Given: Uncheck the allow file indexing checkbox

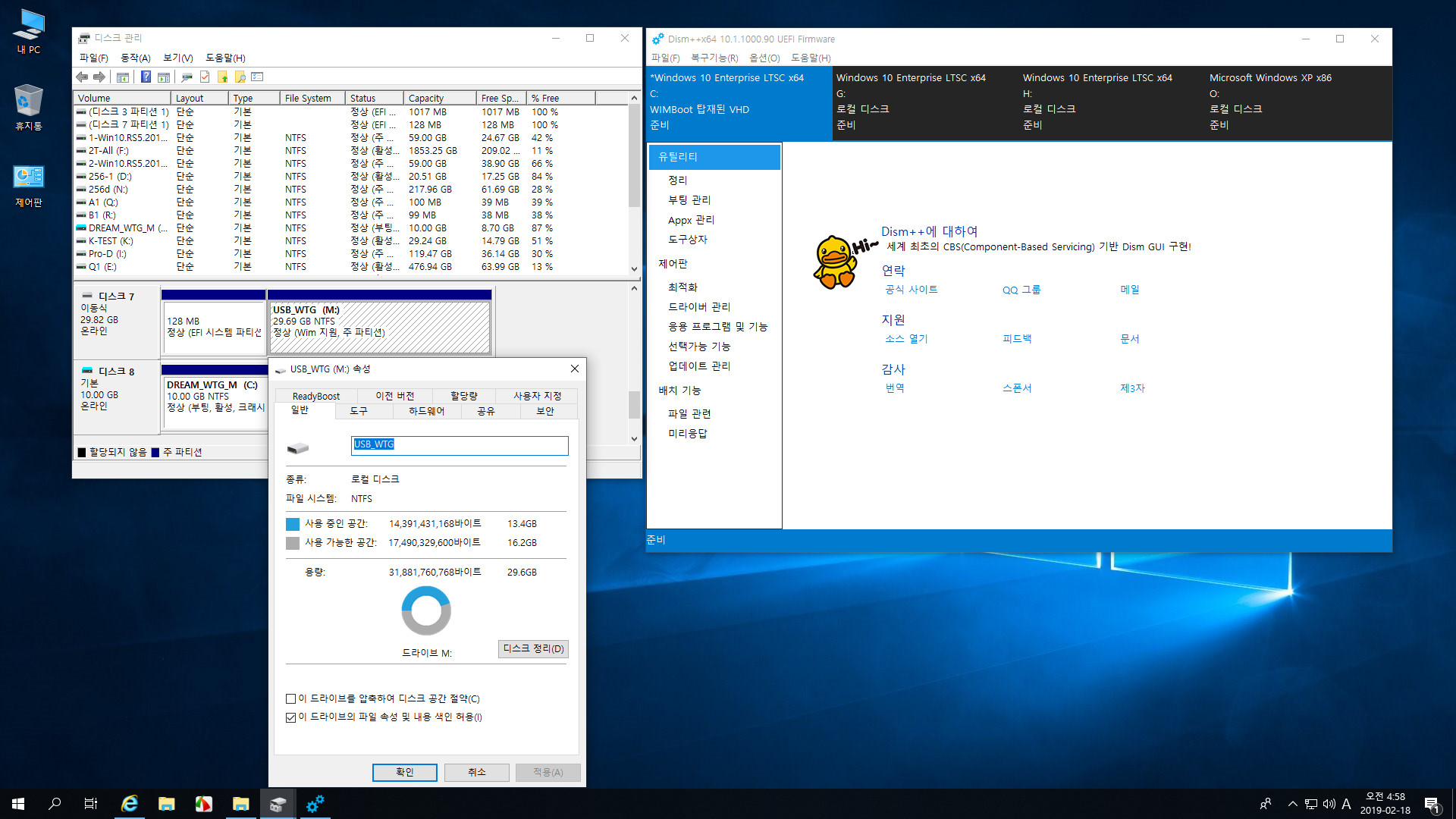Looking at the screenshot, I should pos(290,717).
